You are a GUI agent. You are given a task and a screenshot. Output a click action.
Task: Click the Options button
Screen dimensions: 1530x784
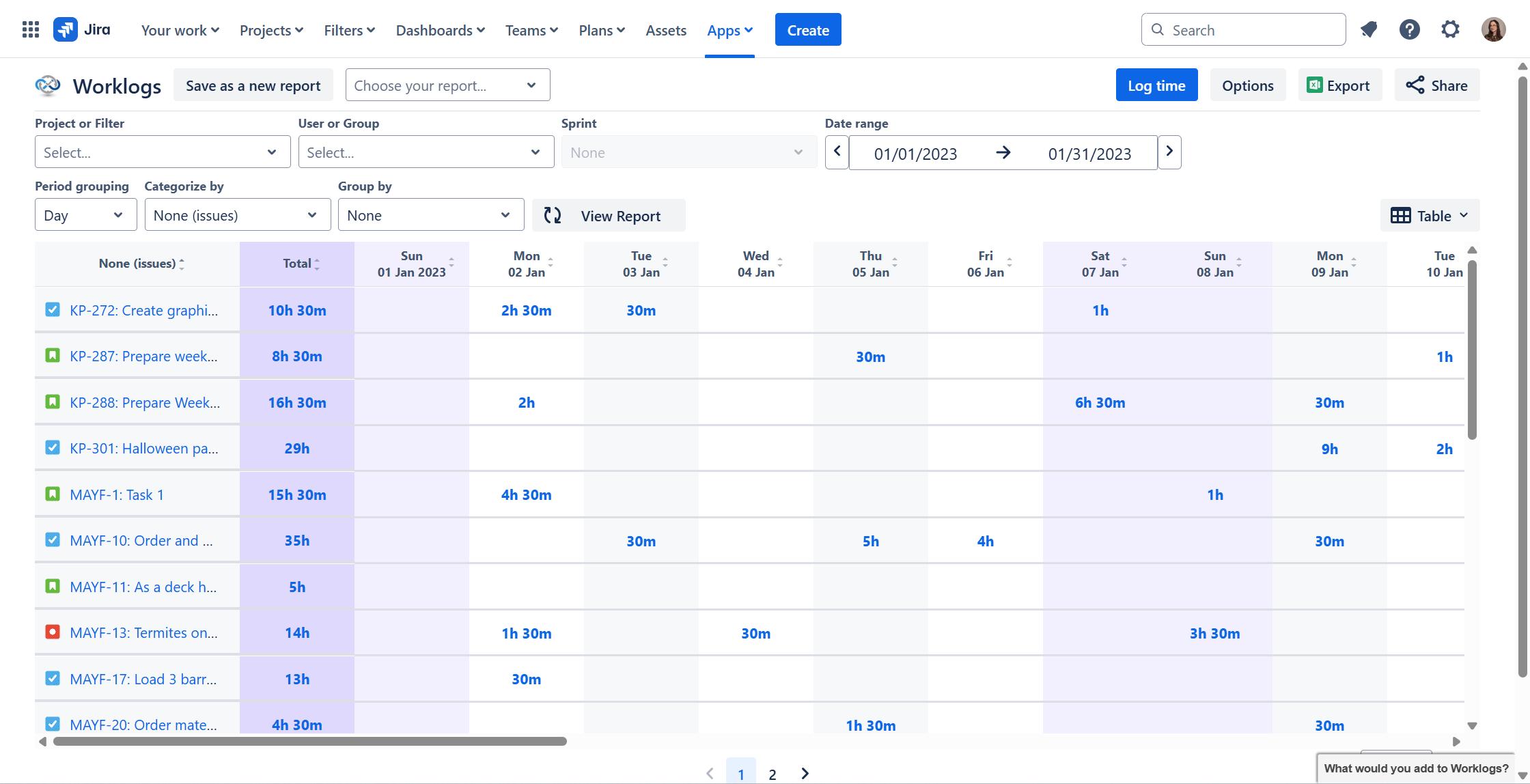point(1247,85)
